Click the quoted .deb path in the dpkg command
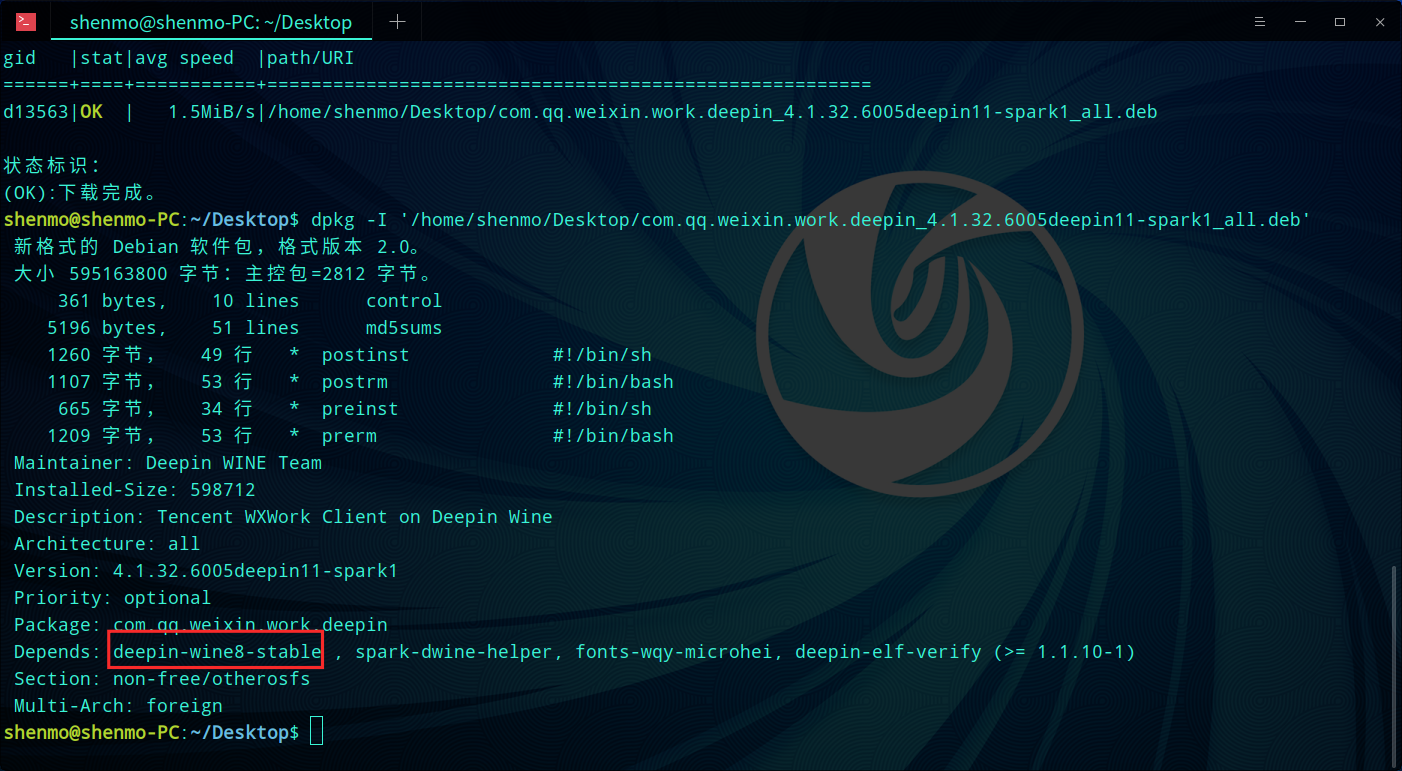The width and height of the screenshot is (1402, 771). (x=855, y=220)
